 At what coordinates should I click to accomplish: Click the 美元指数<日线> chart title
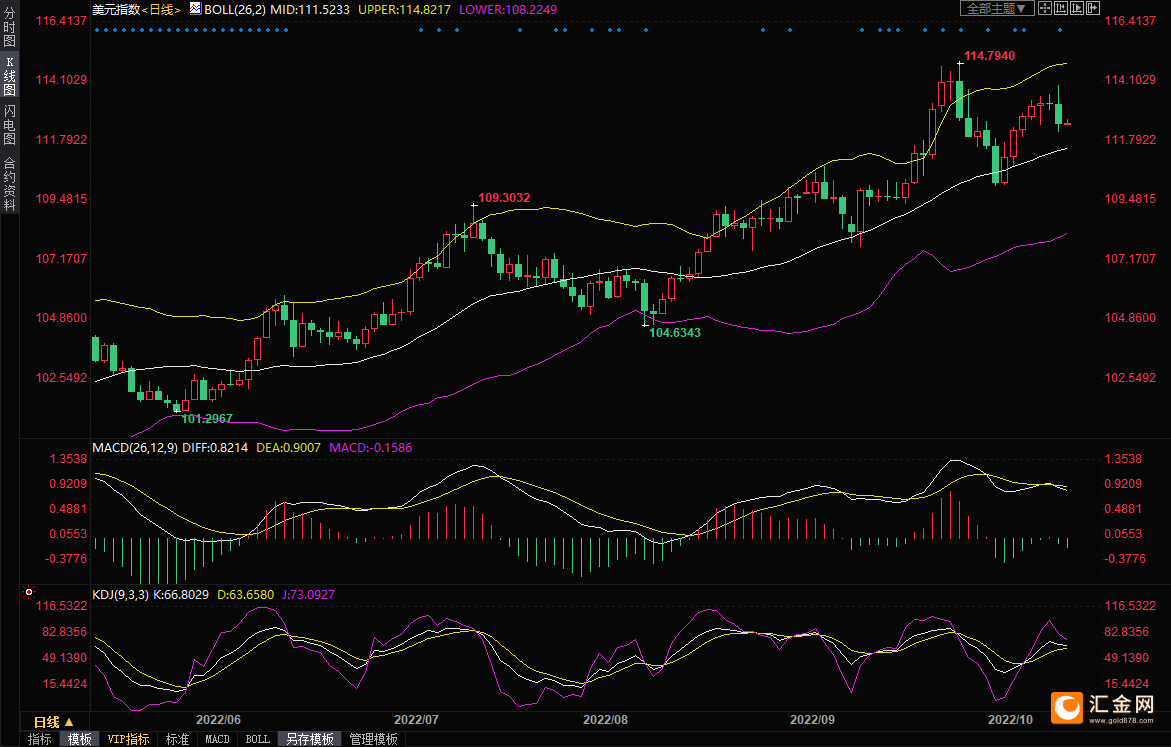(x=136, y=9)
